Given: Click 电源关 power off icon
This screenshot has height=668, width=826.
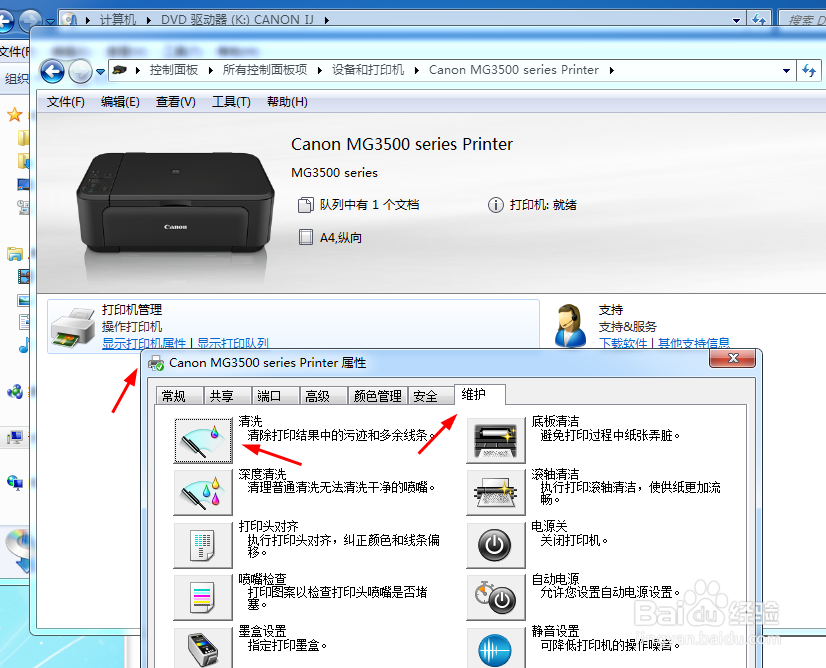Looking at the screenshot, I should tap(496, 545).
